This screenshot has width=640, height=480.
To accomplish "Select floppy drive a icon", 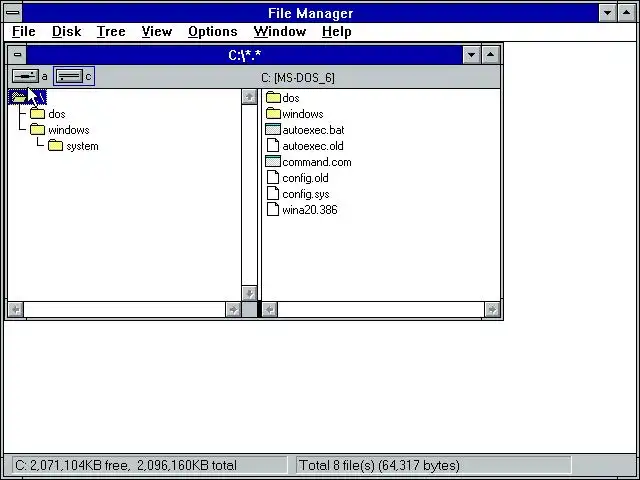I will tap(25, 76).
